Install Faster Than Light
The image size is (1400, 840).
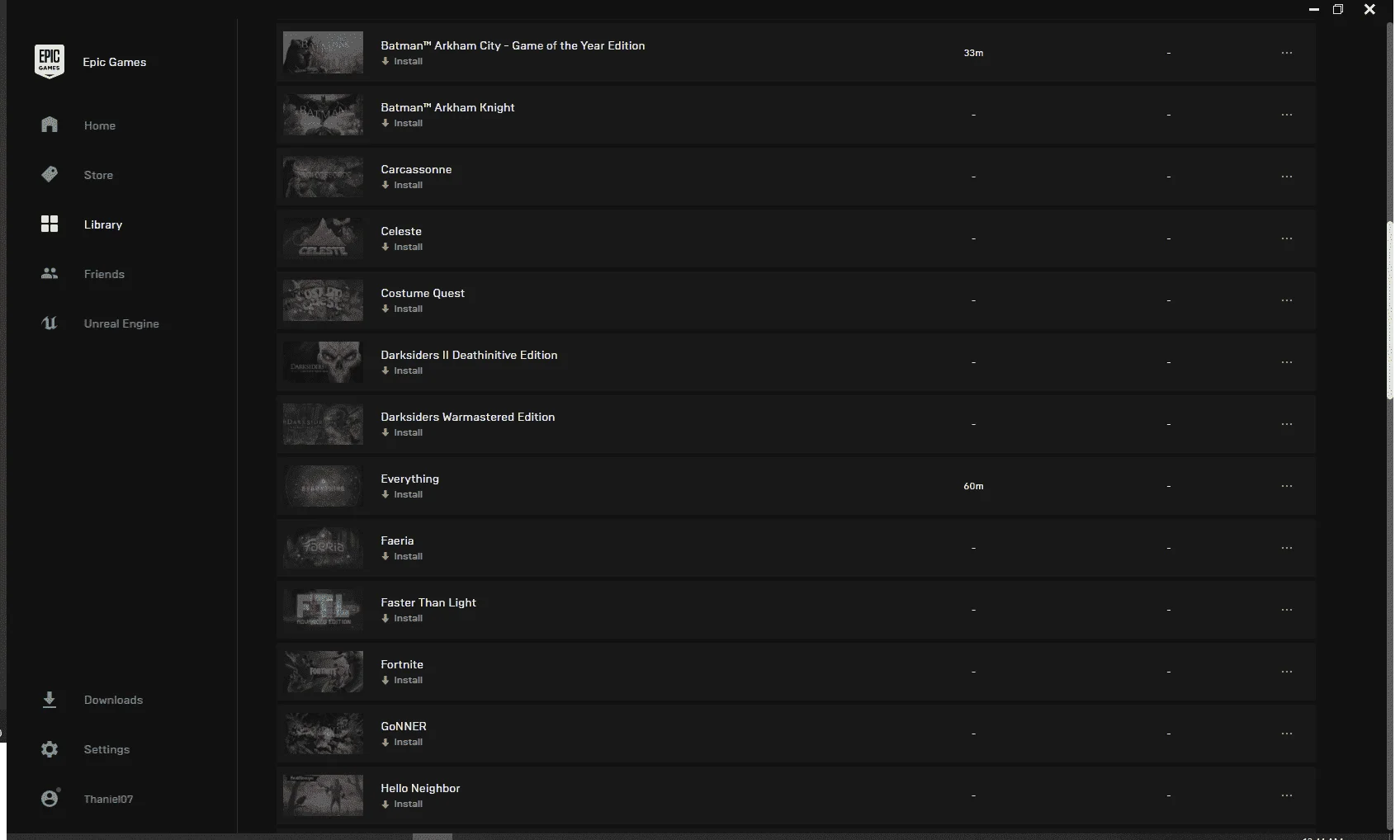point(402,618)
